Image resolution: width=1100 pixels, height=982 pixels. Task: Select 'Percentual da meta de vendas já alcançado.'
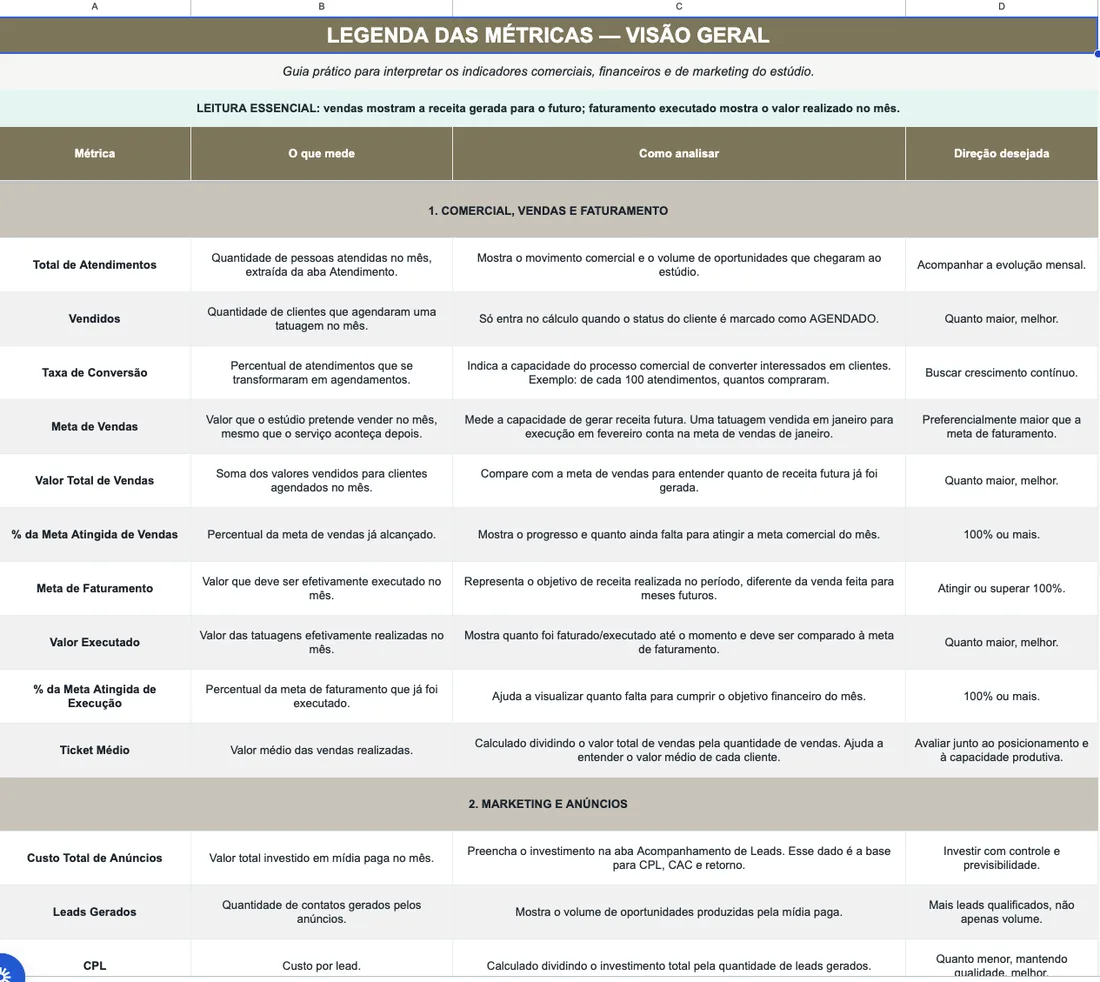[x=321, y=534]
